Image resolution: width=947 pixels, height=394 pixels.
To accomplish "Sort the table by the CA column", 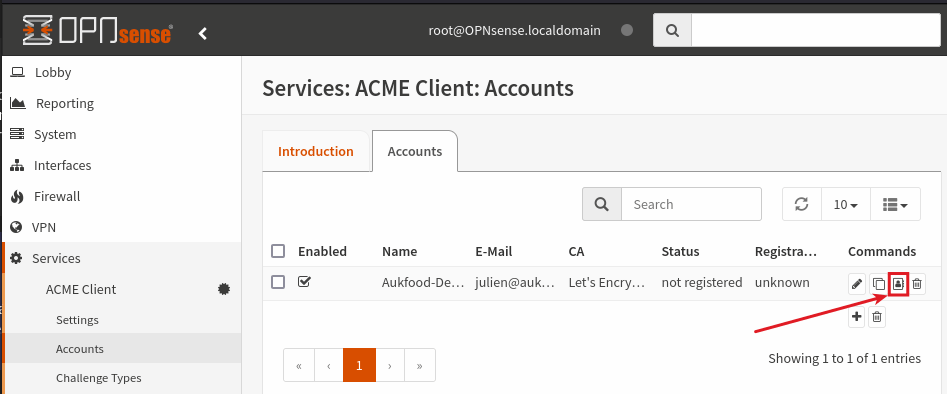I will pos(576,251).
